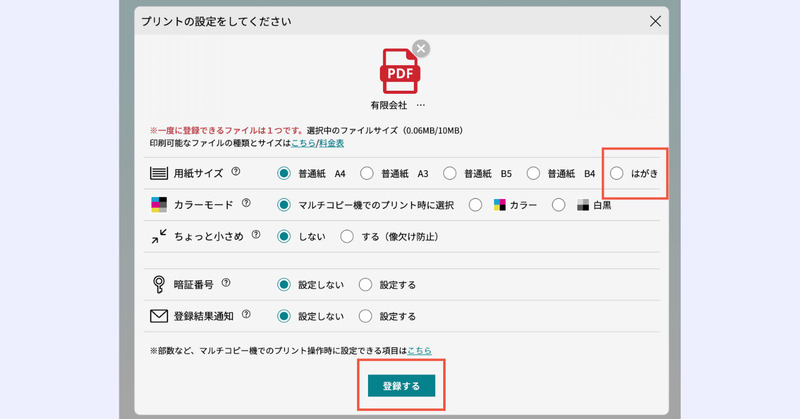
Task: Click the red ※一度に登録できるファイルは１つです notice
Action: 227,131
